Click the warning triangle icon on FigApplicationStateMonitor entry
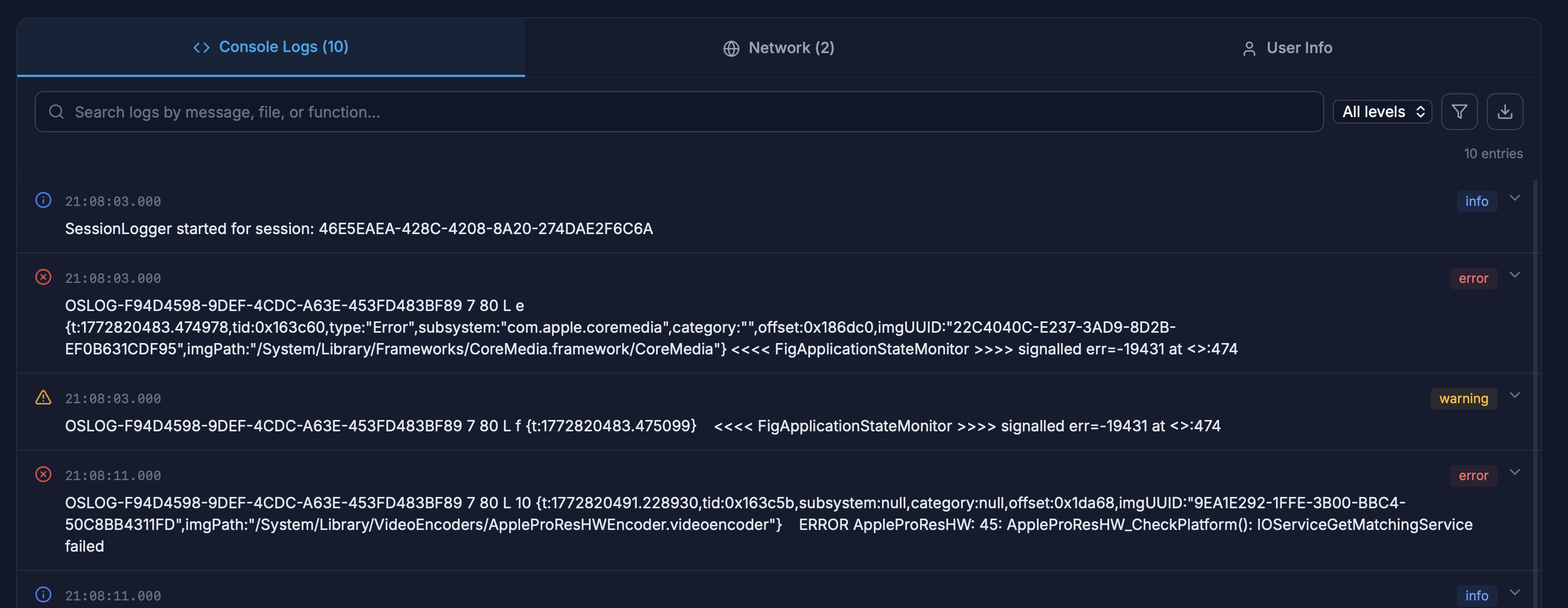 pyautogui.click(x=43, y=397)
